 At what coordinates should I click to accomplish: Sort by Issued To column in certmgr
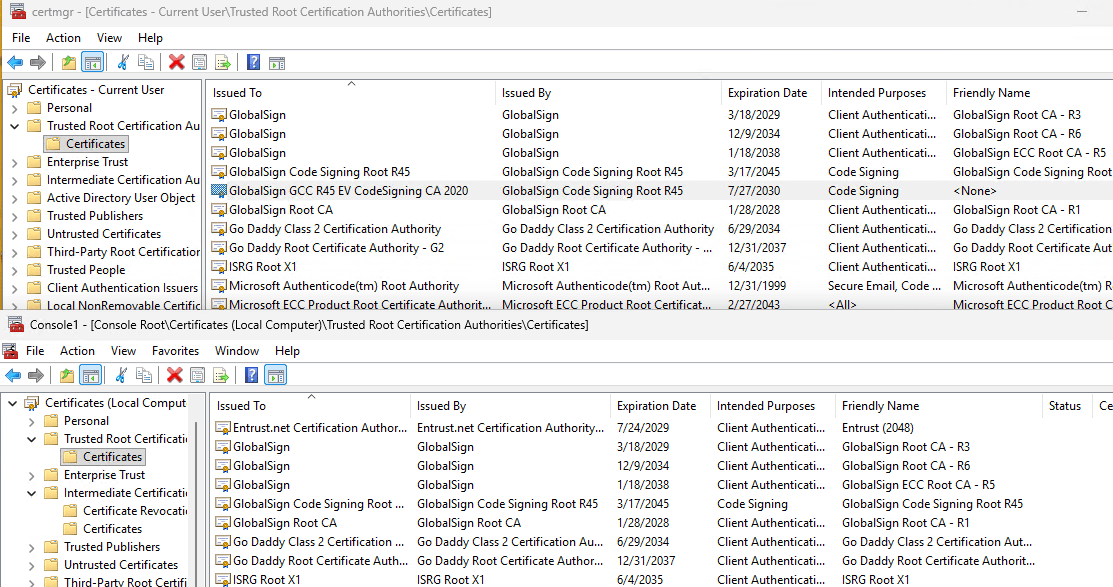pos(351,93)
